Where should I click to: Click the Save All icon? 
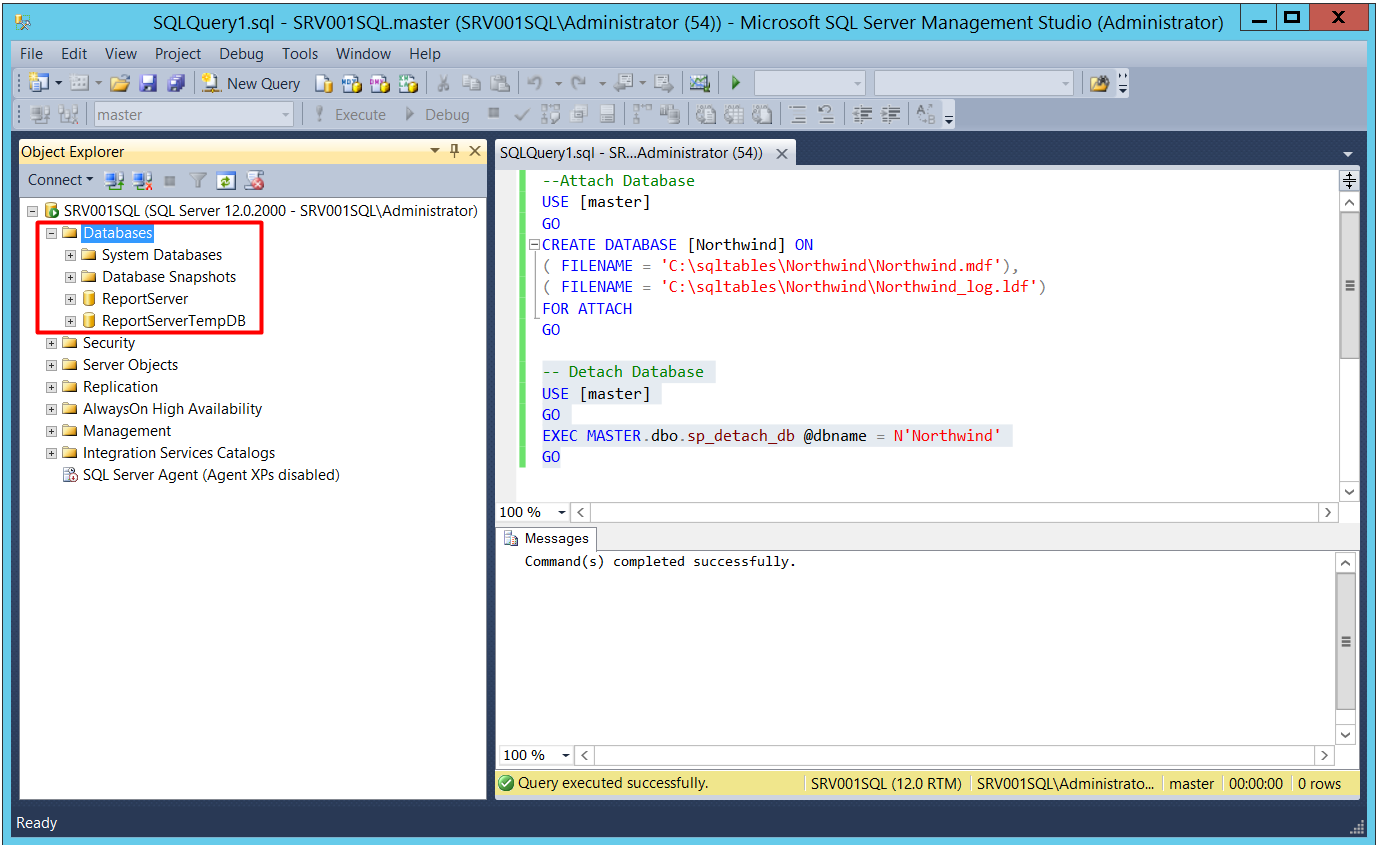pos(176,83)
